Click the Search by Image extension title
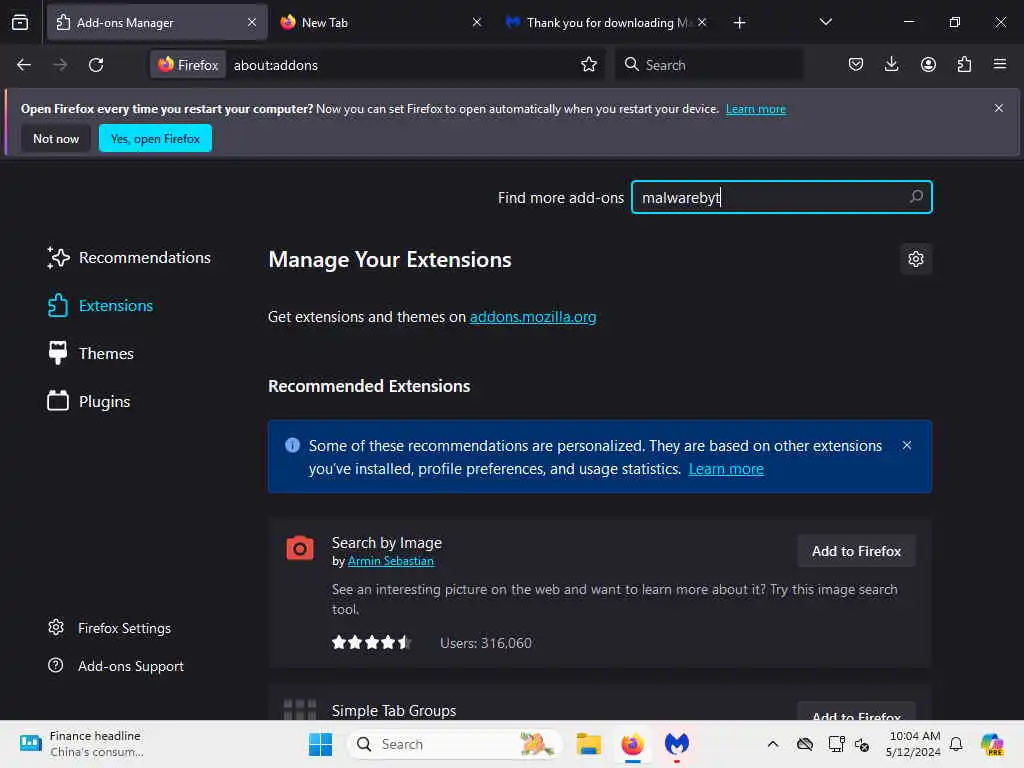Image resolution: width=1024 pixels, height=768 pixels. click(387, 543)
